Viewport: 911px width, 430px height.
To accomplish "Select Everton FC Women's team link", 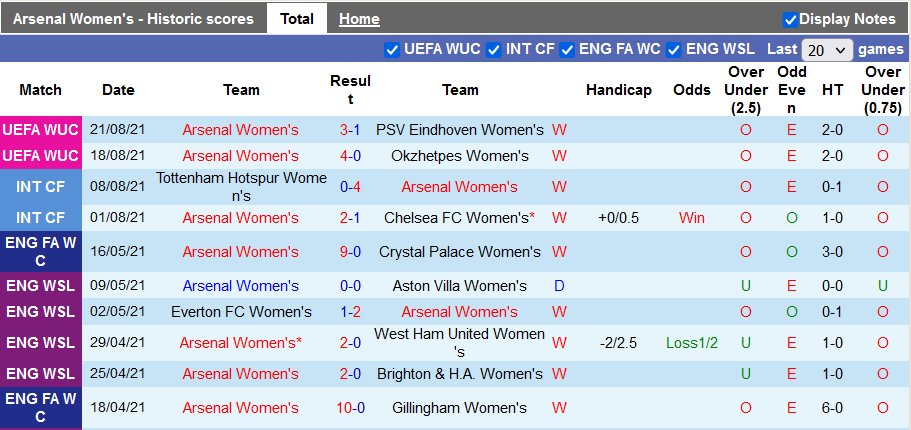I will 241,312.
